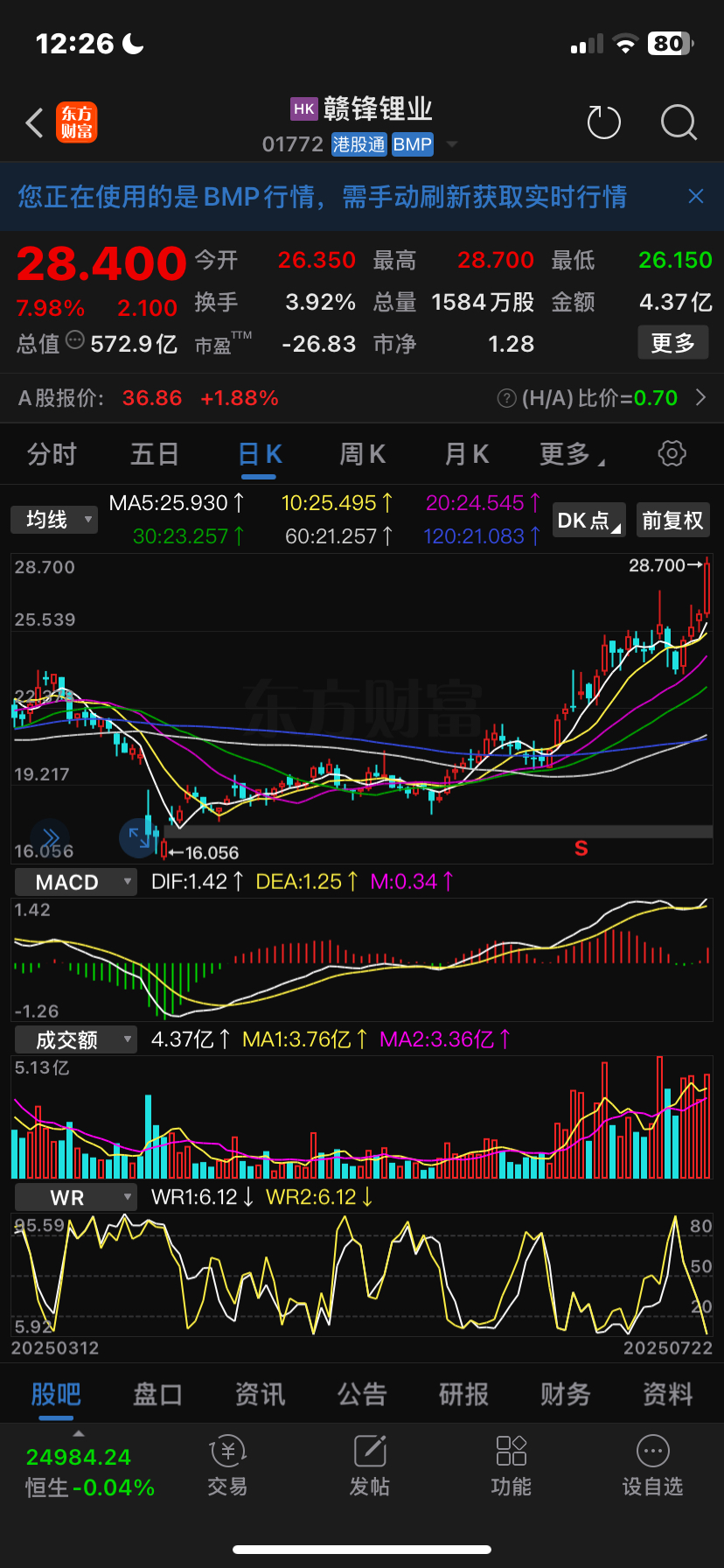Select the 日K tab

259,454
